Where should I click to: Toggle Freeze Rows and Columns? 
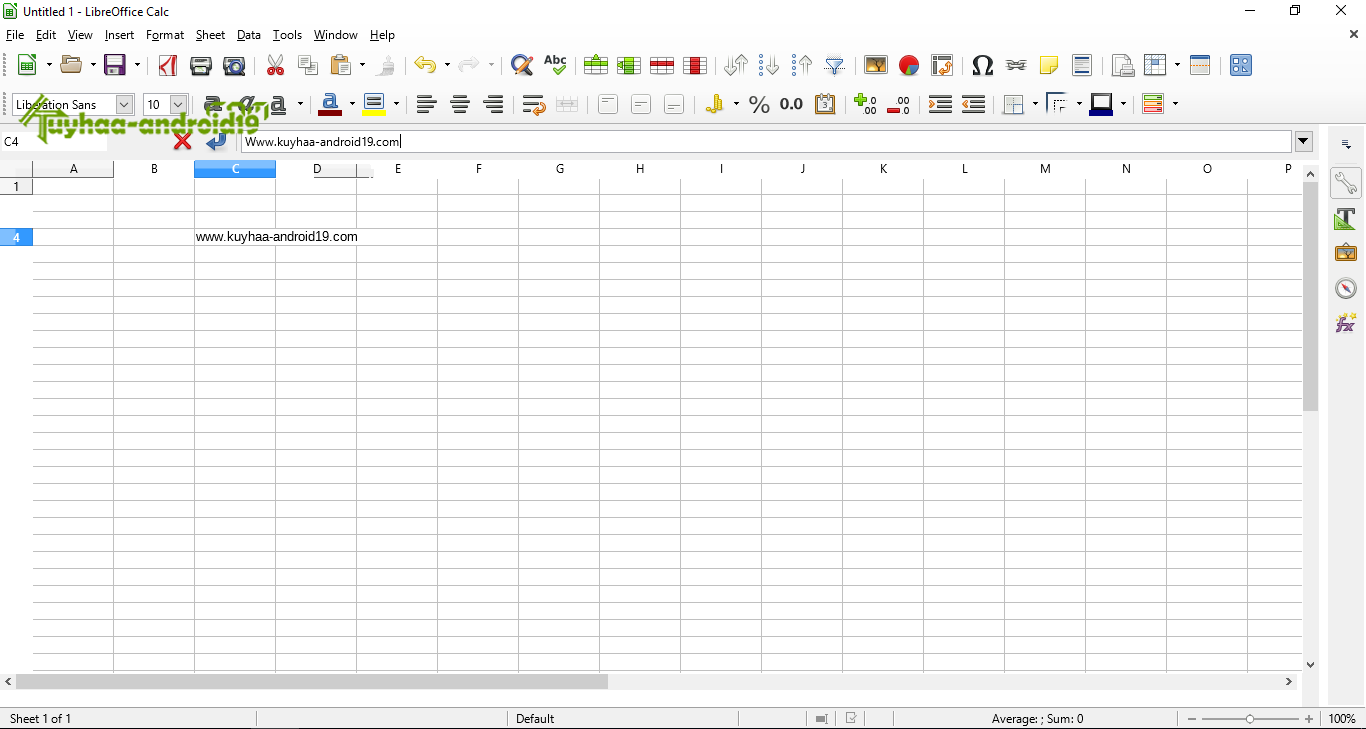coord(1156,65)
